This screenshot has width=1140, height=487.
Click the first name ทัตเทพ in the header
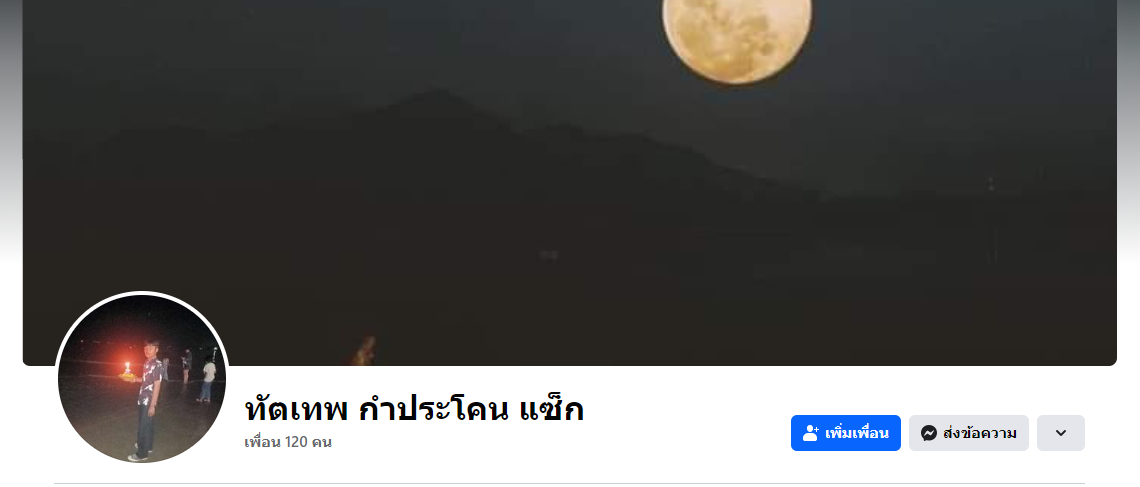click(x=297, y=410)
